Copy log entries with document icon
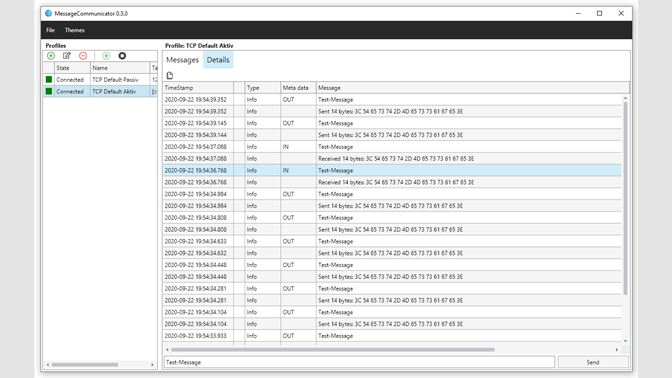This screenshot has width=672, height=378. click(x=170, y=75)
